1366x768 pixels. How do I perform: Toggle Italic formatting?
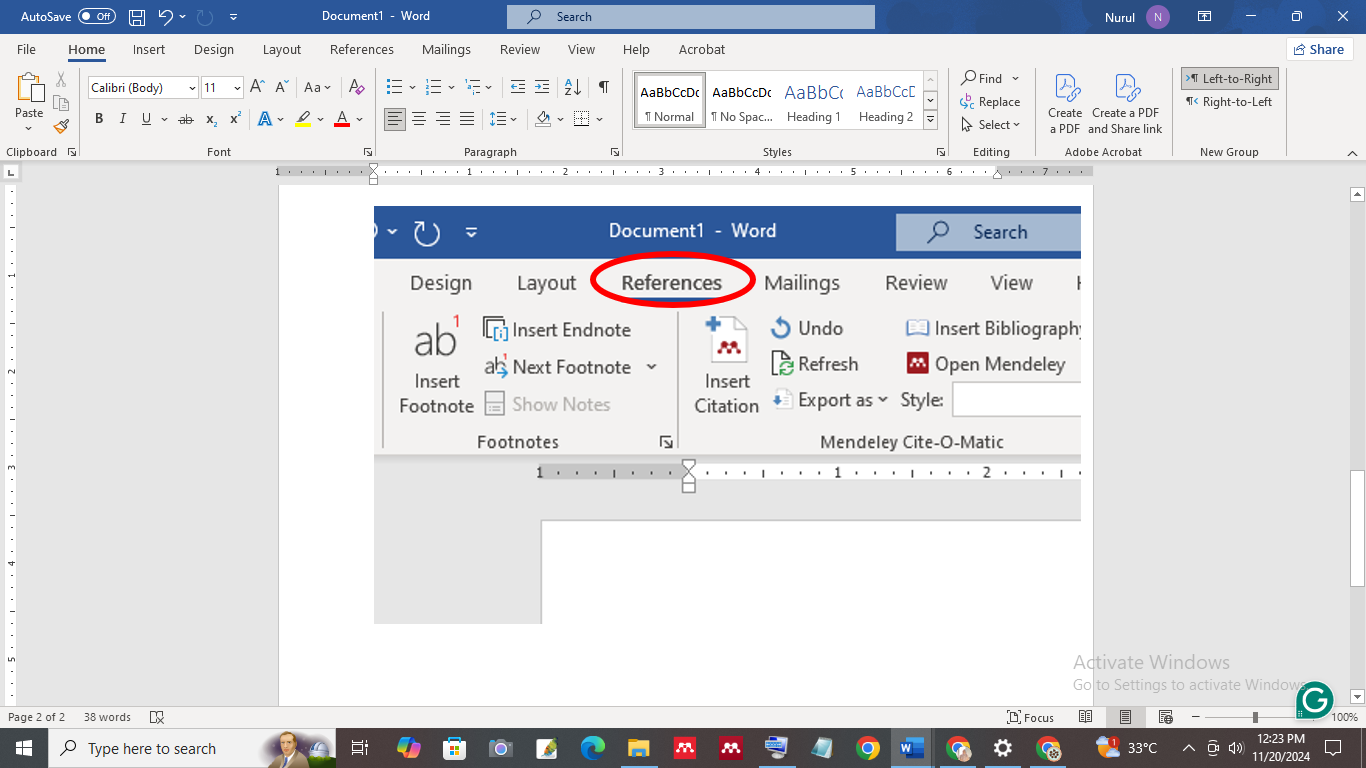(123, 119)
